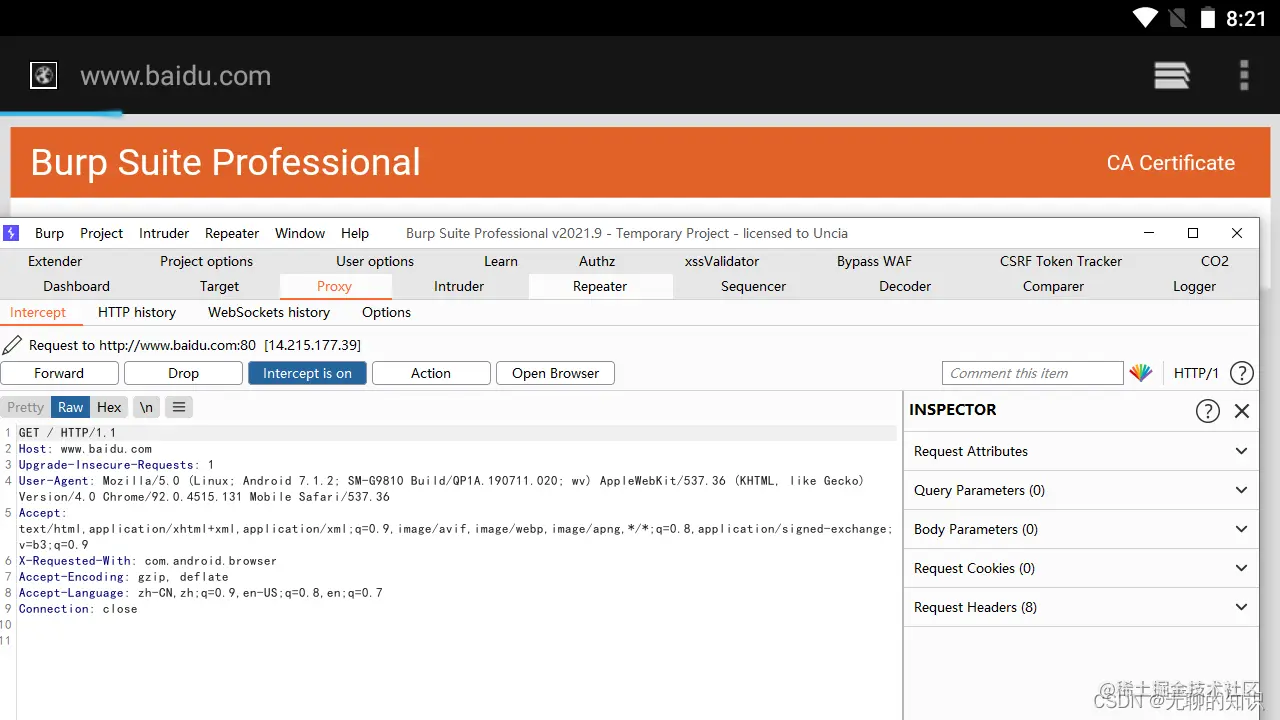Tap the Wi-Fi status icon
This screenshot has height=720, width=1280.
pyautogui.click(x=1146, y=17)
